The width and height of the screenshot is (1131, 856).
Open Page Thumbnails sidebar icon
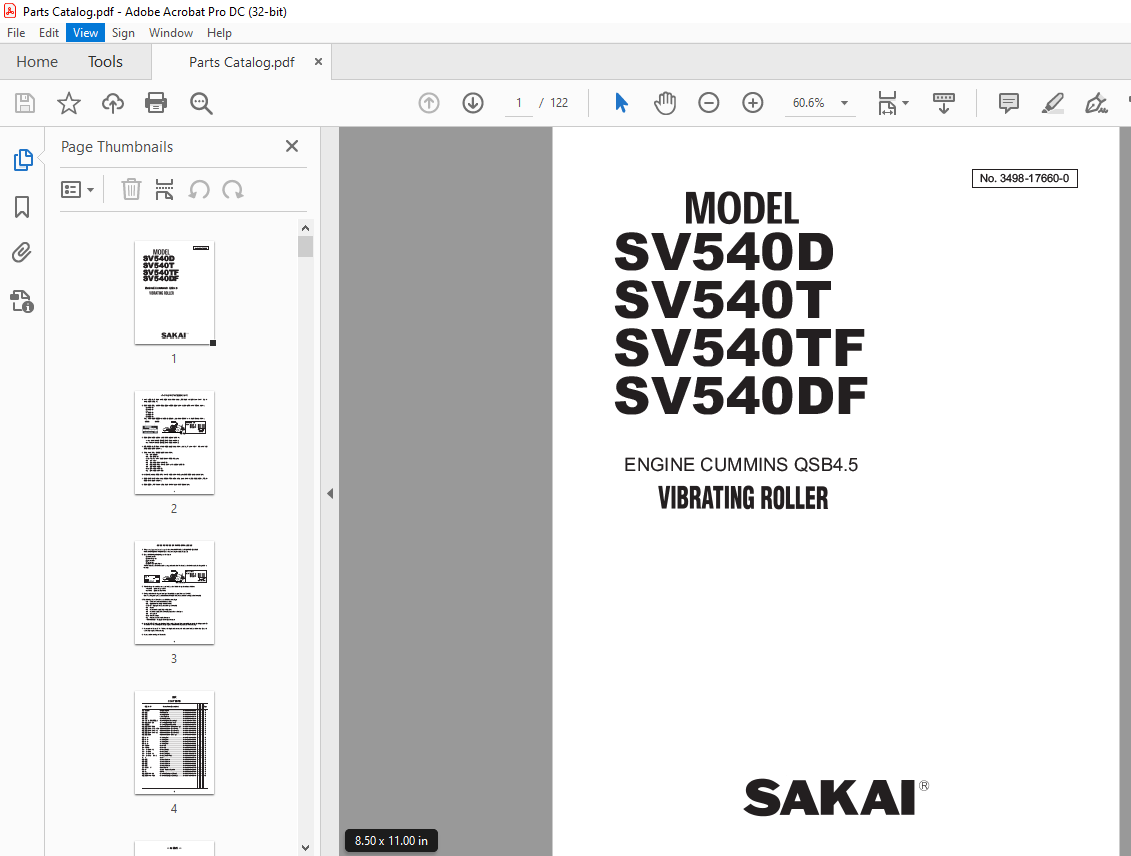[x=22, y=159]
